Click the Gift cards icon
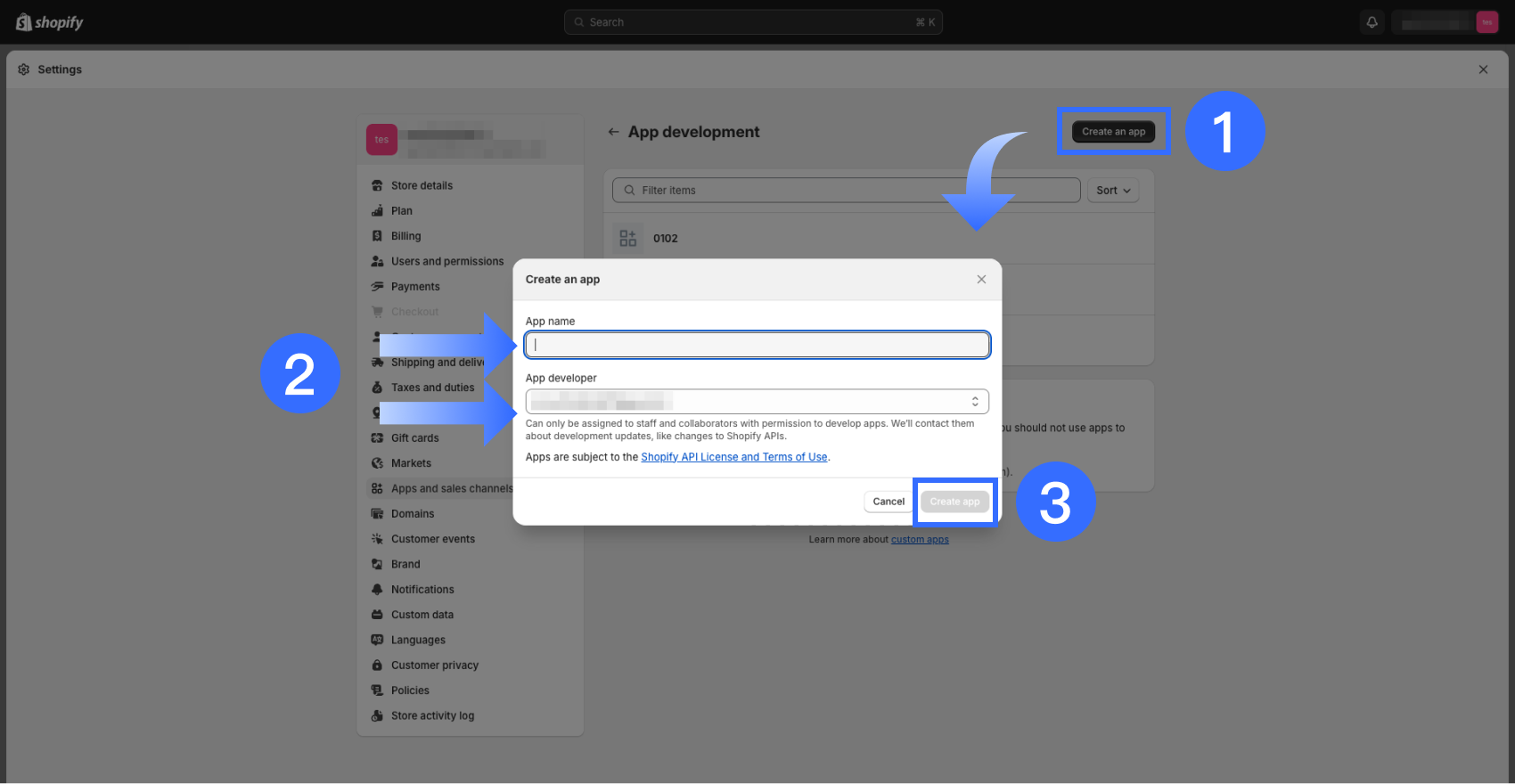 377,438
